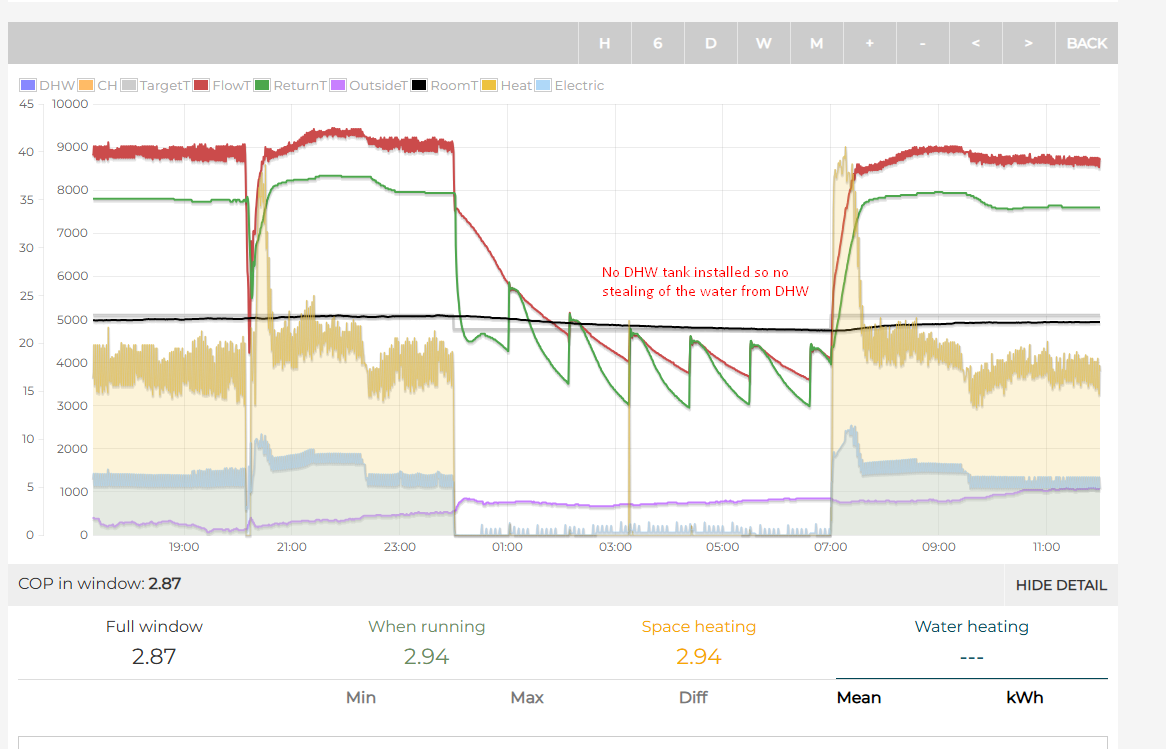Zoom in with the + button
1166x749 pixels.
(x=869, y=43)
